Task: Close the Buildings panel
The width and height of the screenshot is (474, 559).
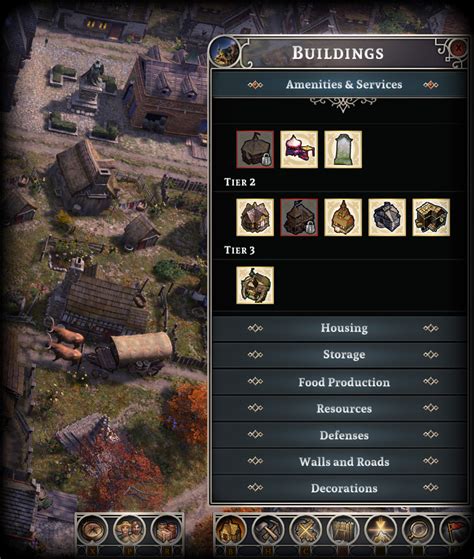Action: point(458,47)
